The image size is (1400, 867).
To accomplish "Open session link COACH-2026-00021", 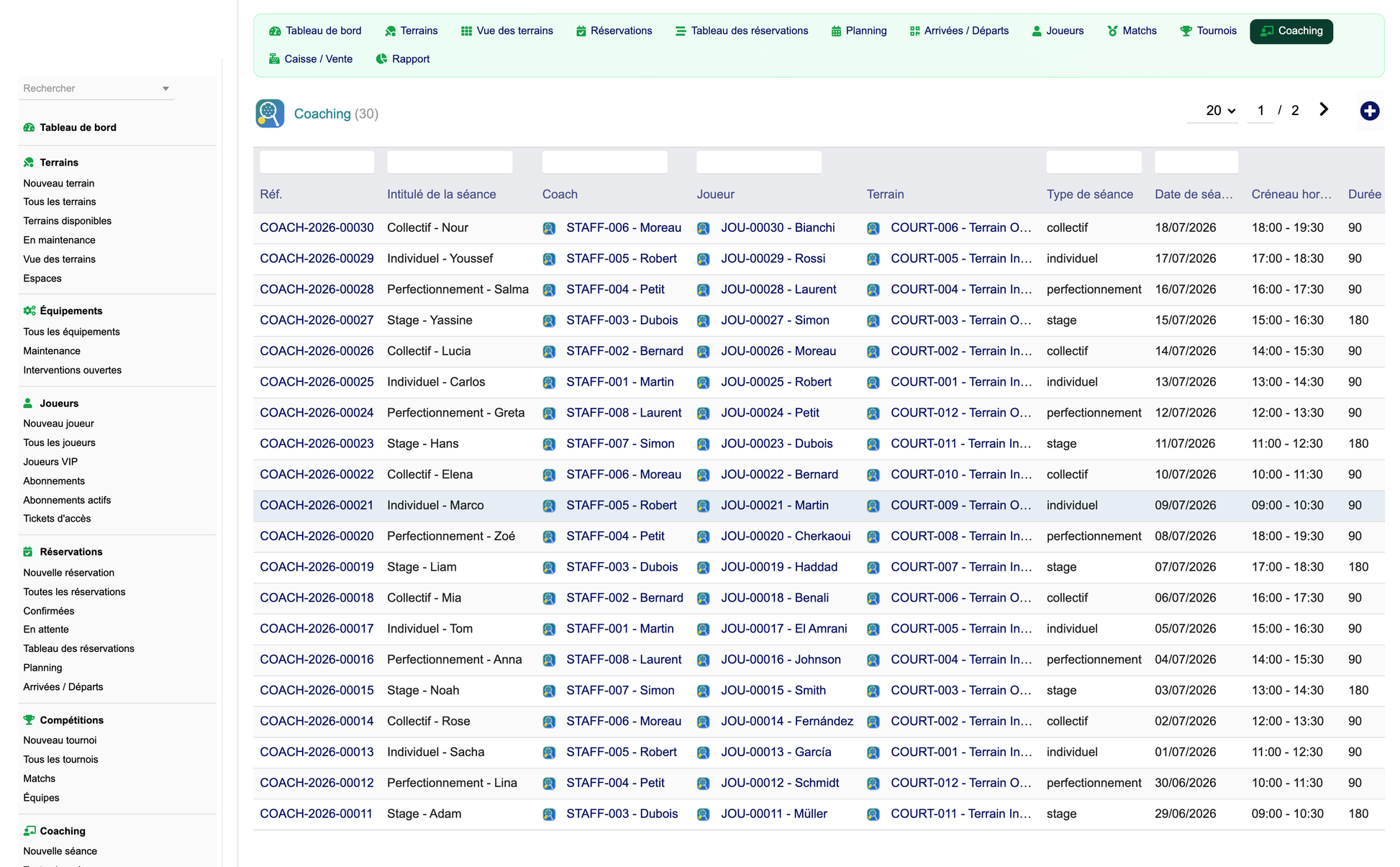I will pyautogui.click(x=317, y=506).
